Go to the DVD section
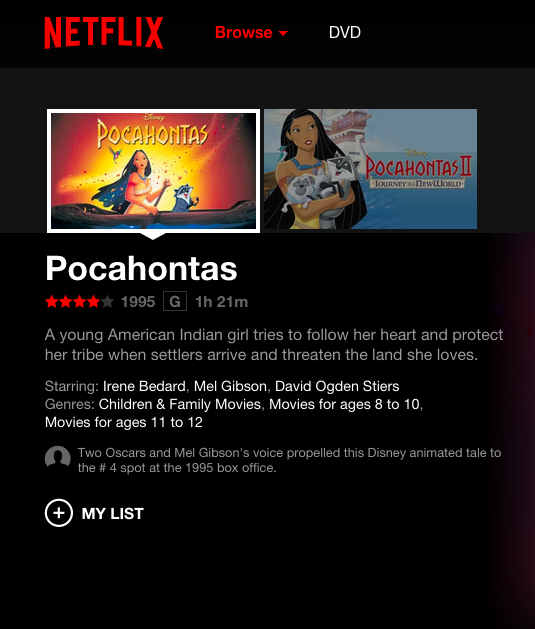Screen dimensions: 535x629 coord(345,32)
